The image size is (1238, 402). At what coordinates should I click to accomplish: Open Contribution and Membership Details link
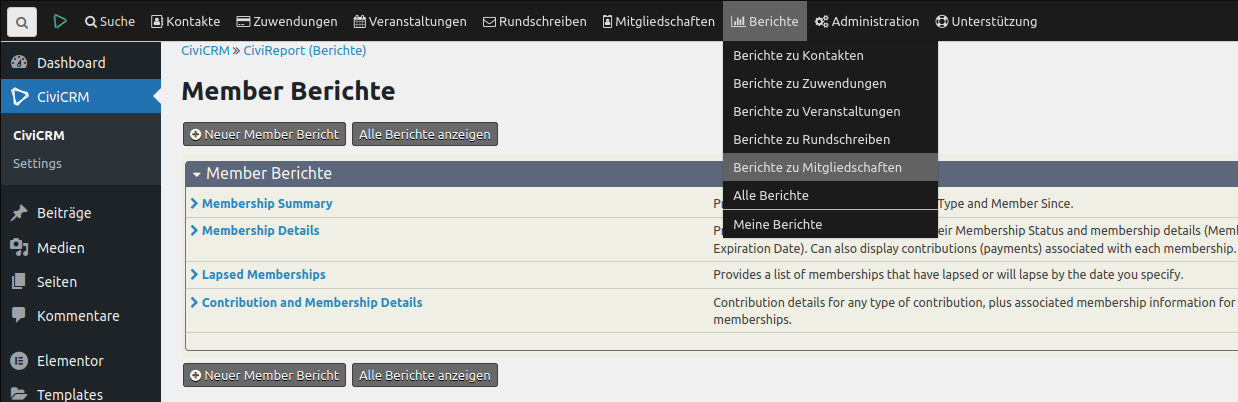(312, 303)
